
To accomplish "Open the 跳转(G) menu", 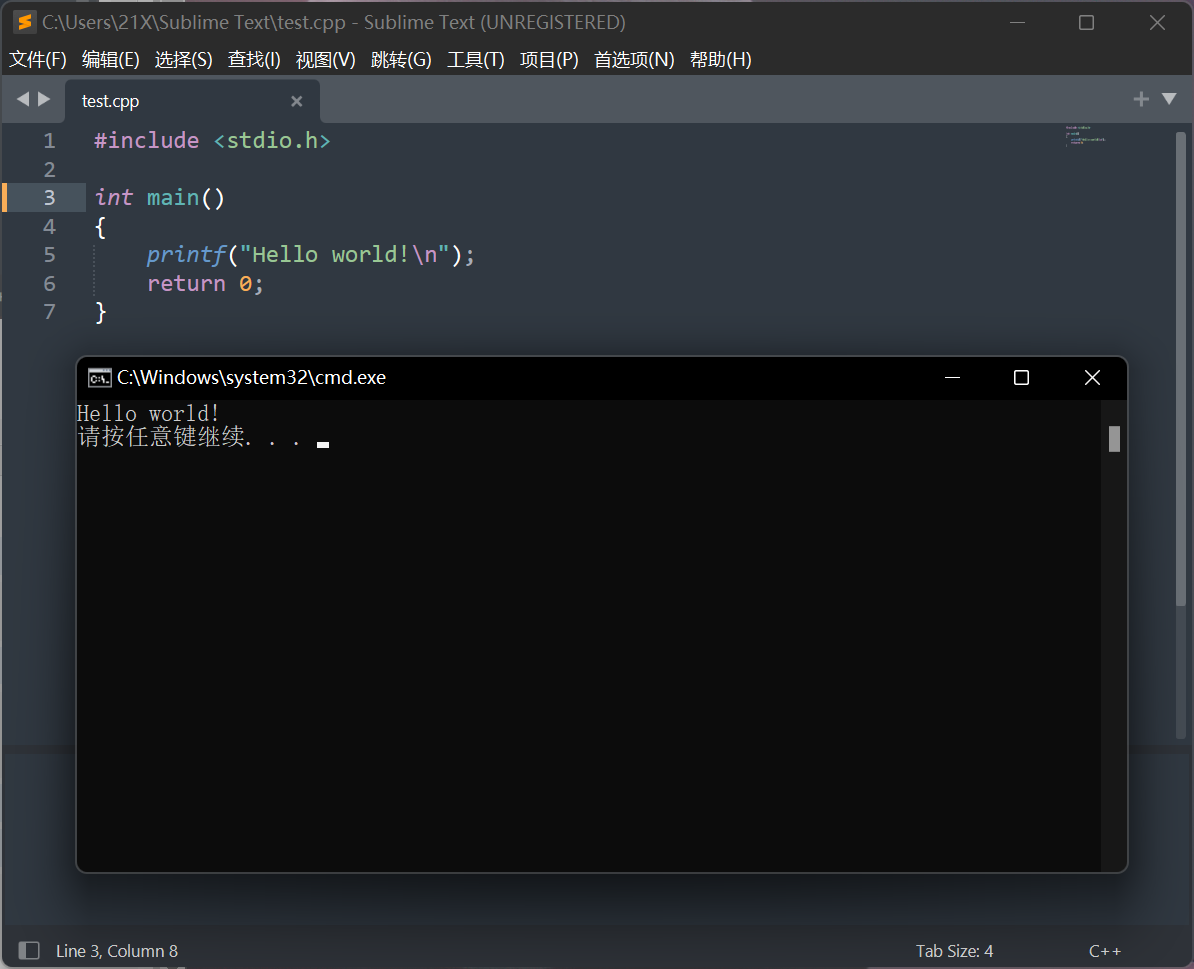I will pyautogui.click(x=401, y=60).
